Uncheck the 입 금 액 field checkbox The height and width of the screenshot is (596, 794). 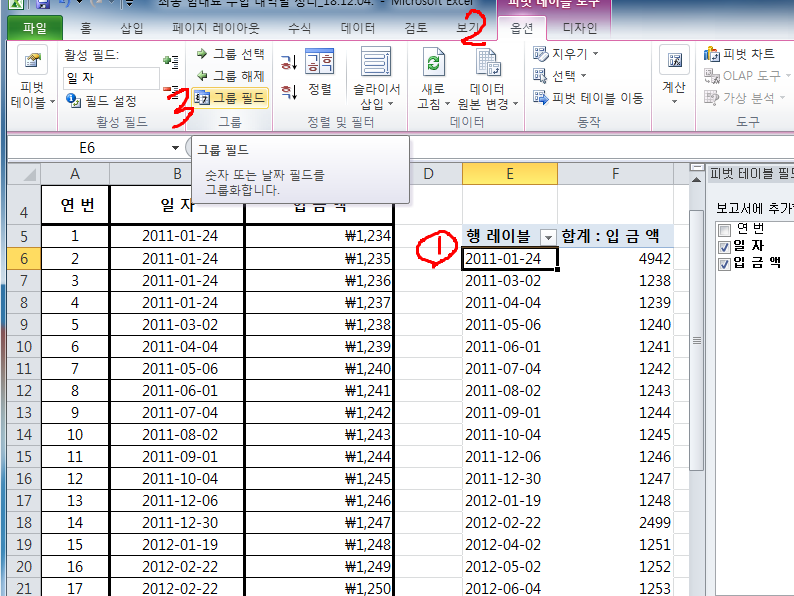point(725,264)
